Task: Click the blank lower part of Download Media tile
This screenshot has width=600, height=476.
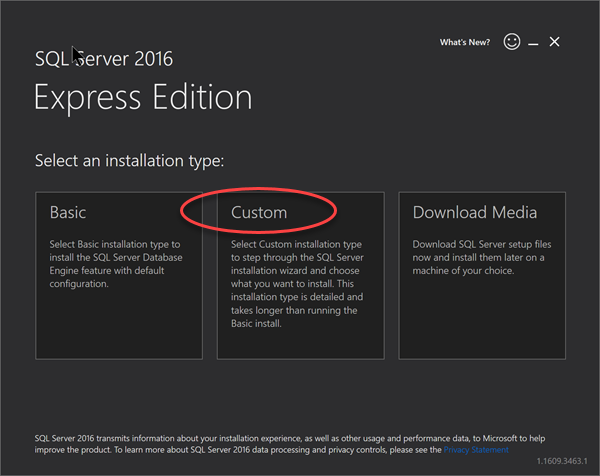Action: 482,320
